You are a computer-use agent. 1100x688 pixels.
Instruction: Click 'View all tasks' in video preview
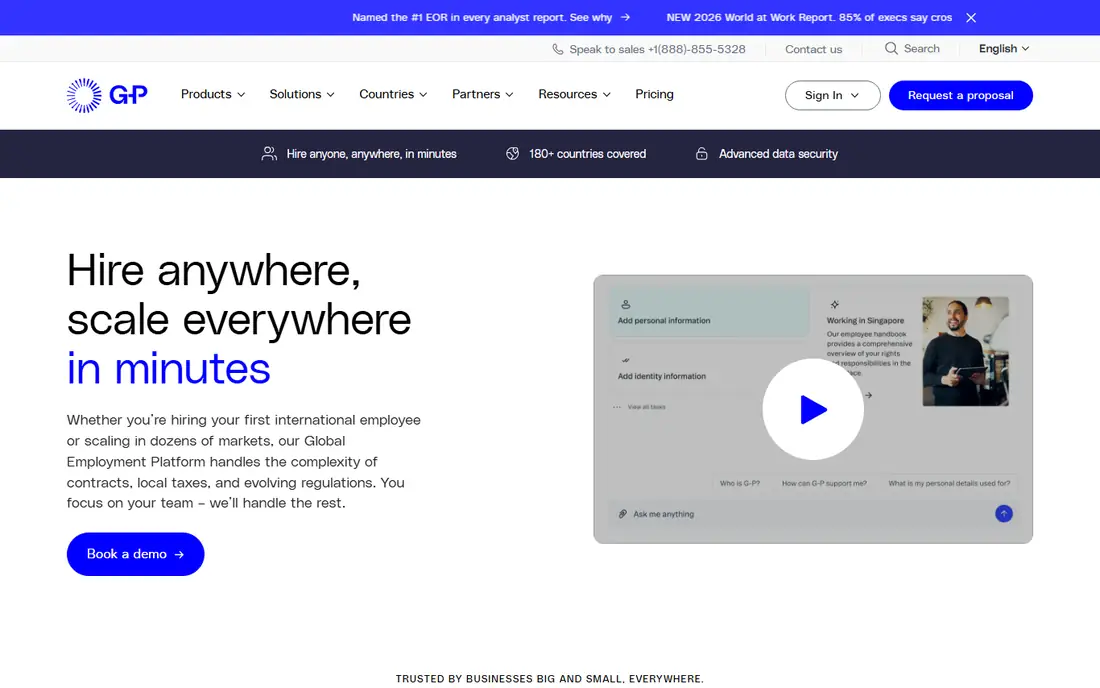[646, 407]
